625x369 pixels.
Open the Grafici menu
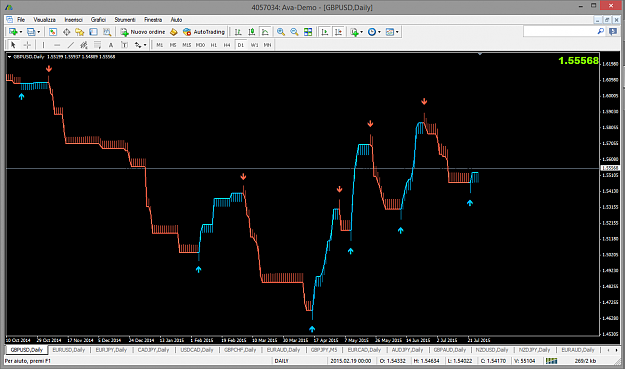pyautogui.click(x=98, y=20)
